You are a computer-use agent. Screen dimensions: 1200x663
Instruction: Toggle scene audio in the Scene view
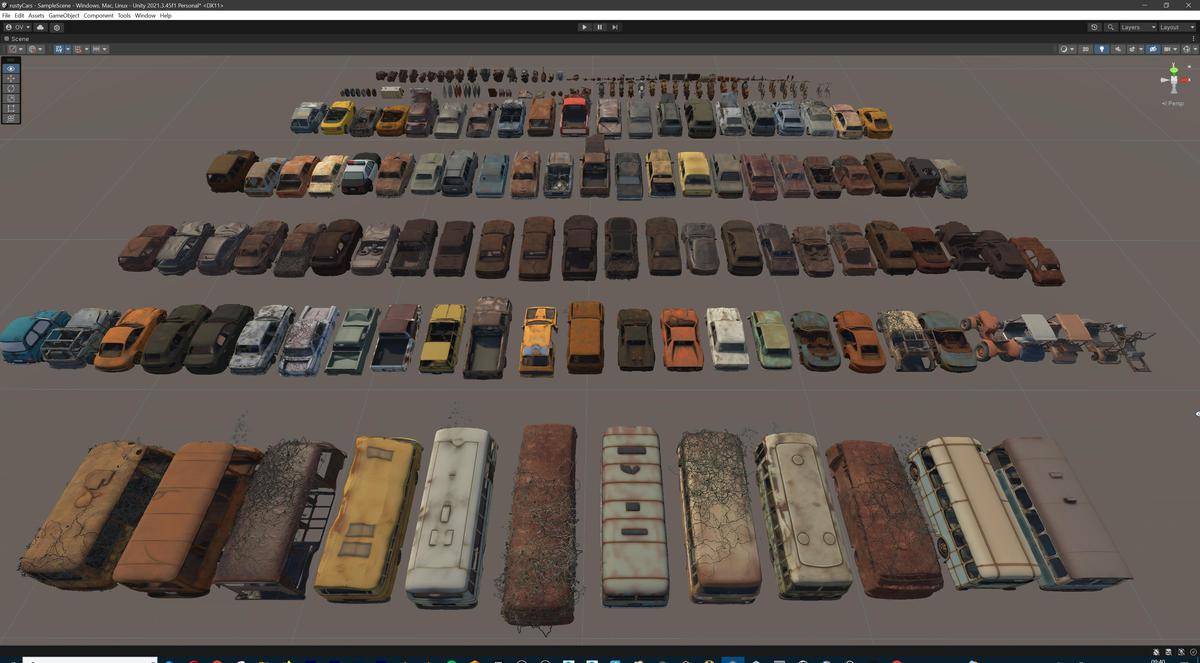tap(1118, 49)
